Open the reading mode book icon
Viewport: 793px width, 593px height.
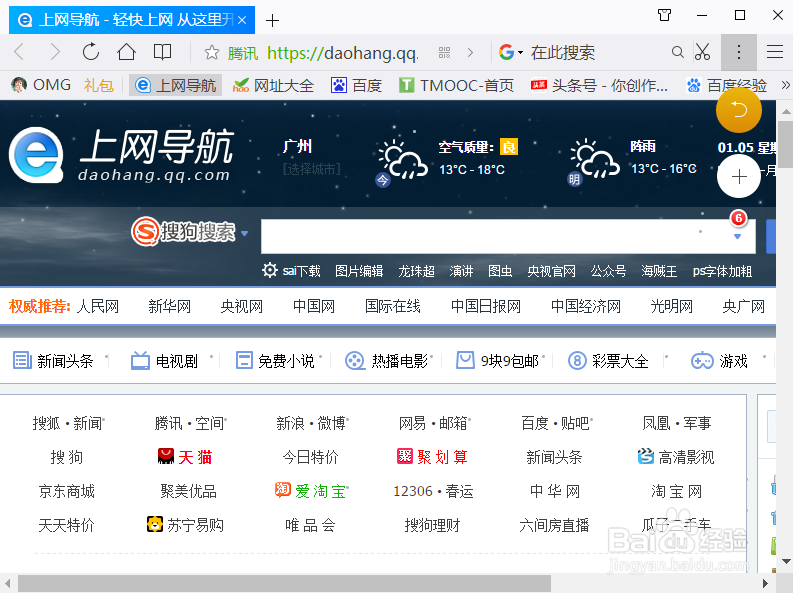(x=162, y=52)
